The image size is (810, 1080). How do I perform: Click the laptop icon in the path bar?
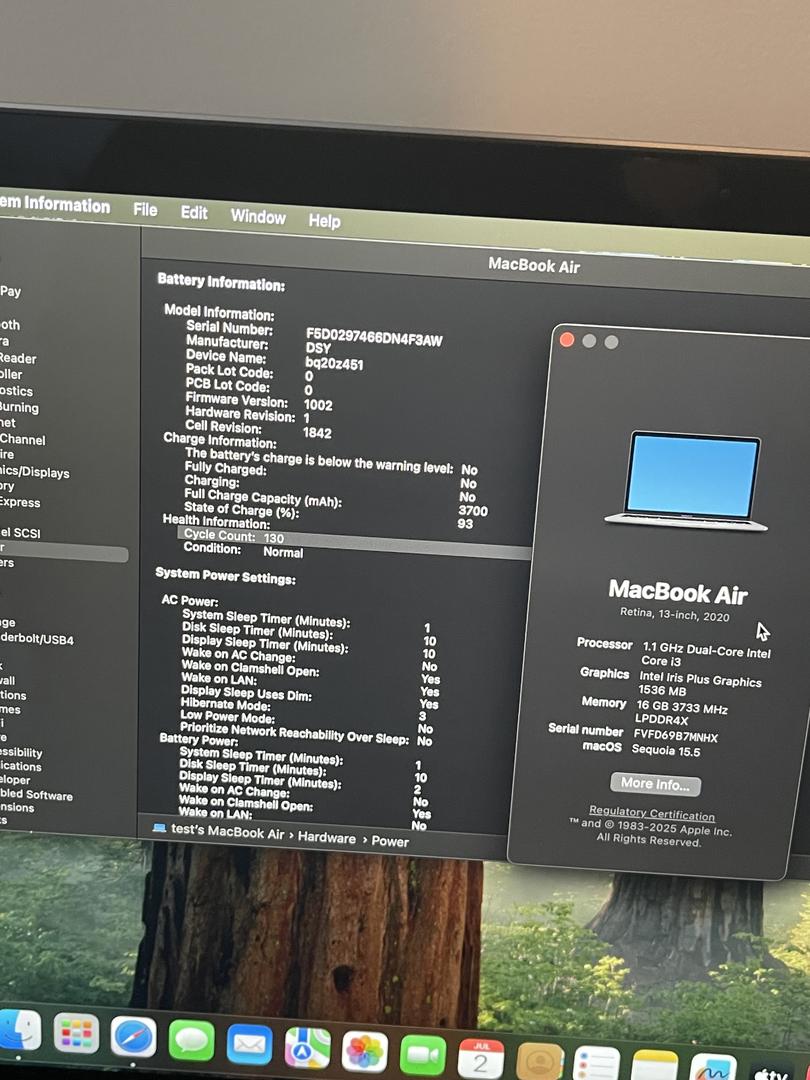coord(159,828)
